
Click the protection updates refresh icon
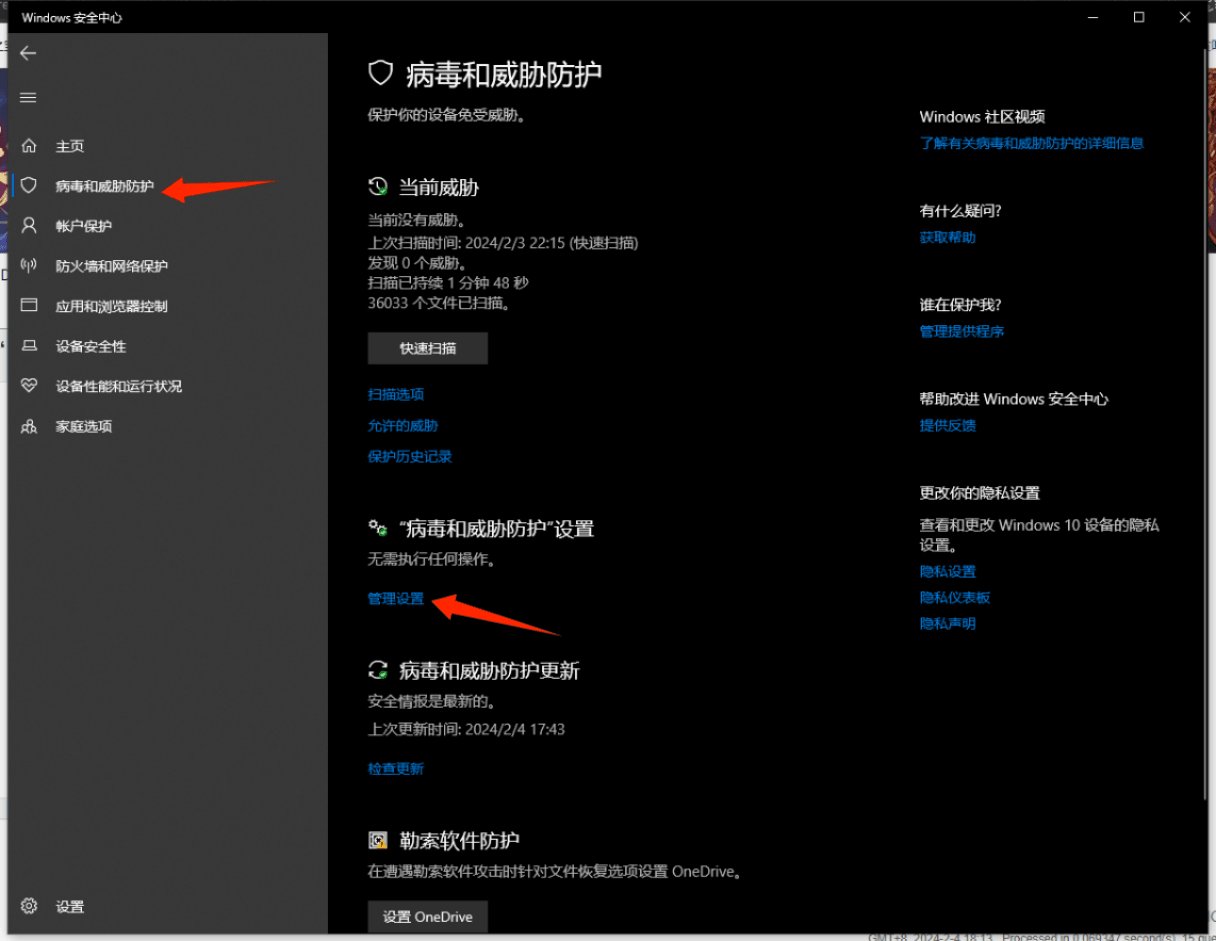[x=378, y=671]
